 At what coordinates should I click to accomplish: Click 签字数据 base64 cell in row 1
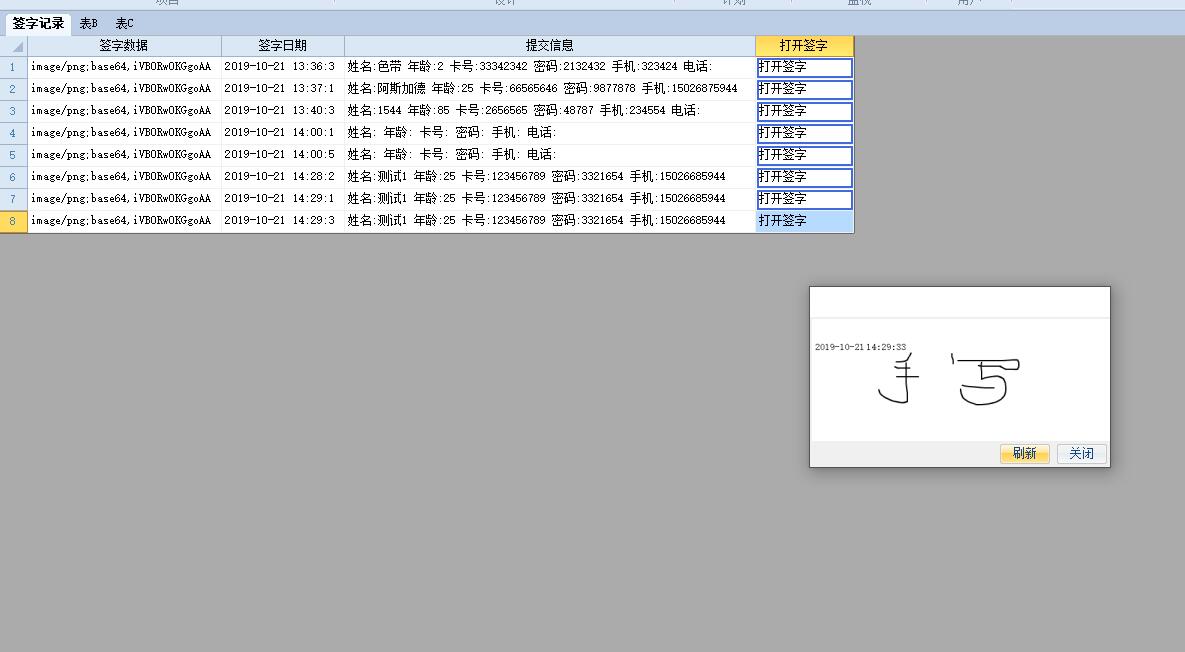click(x=124, y=67)
